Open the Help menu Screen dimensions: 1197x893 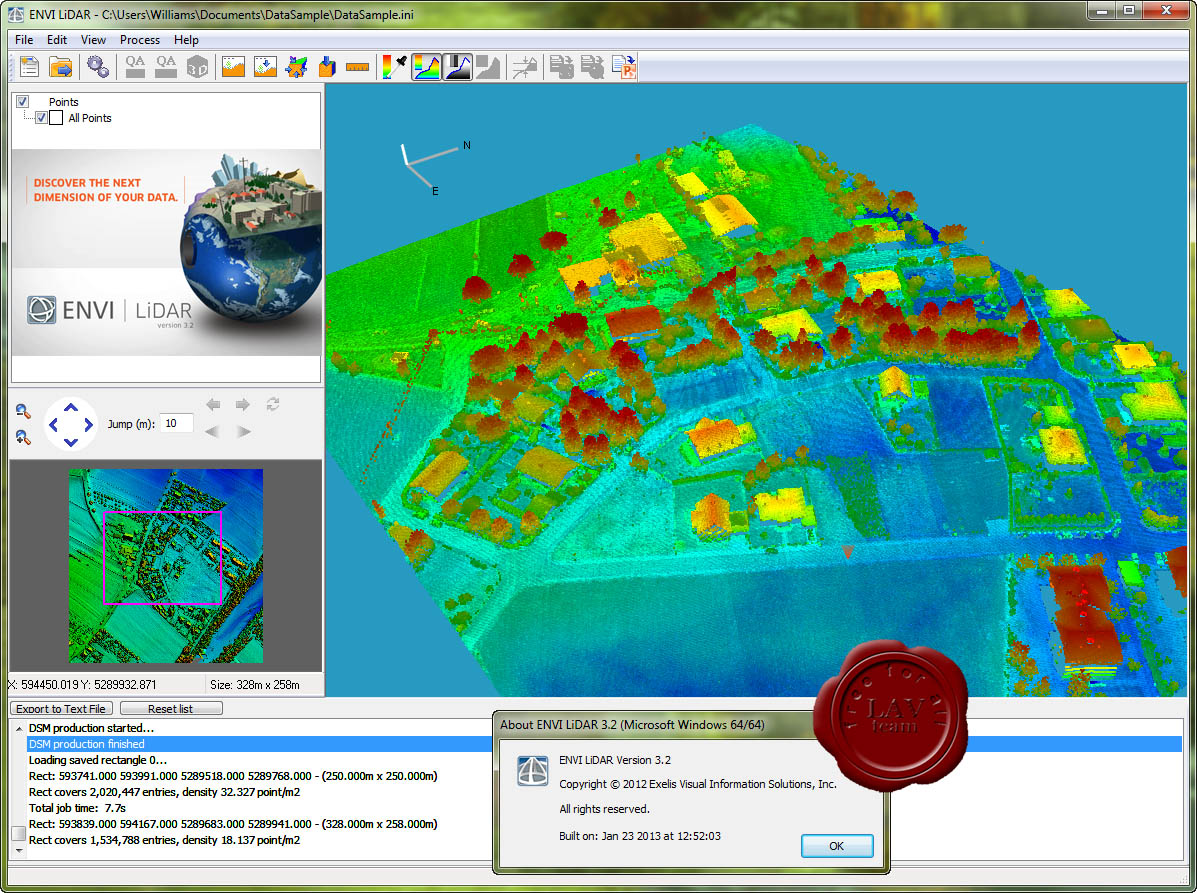(186, 40)
